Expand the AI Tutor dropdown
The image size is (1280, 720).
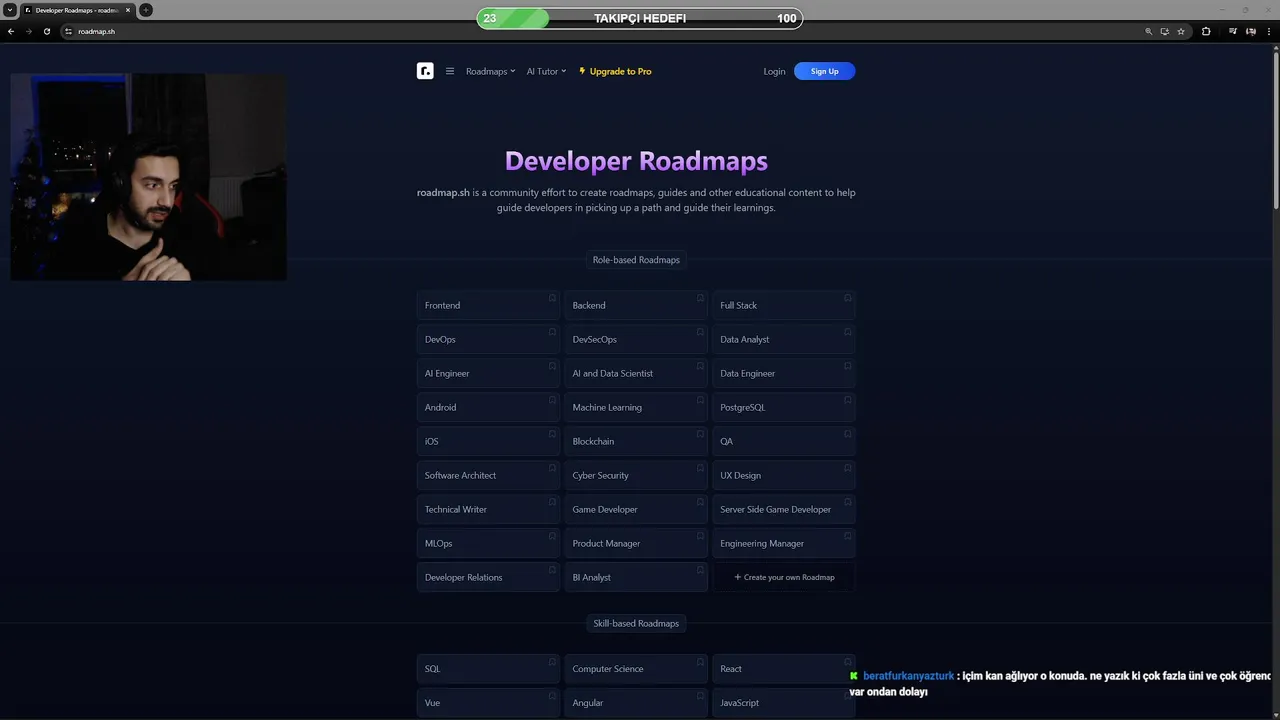click(546, 71)
